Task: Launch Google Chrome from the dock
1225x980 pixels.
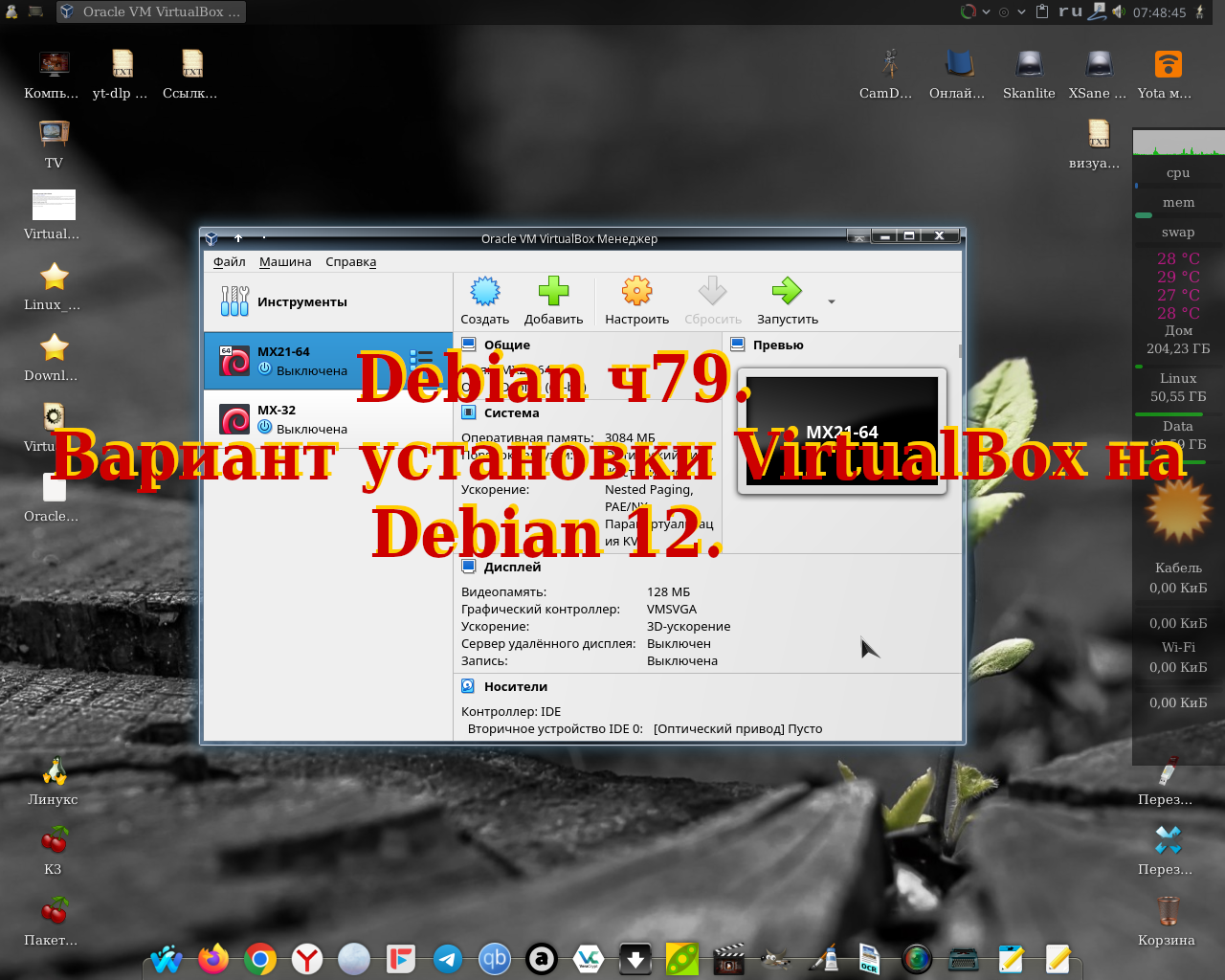Action: click(x=260, y=958)
